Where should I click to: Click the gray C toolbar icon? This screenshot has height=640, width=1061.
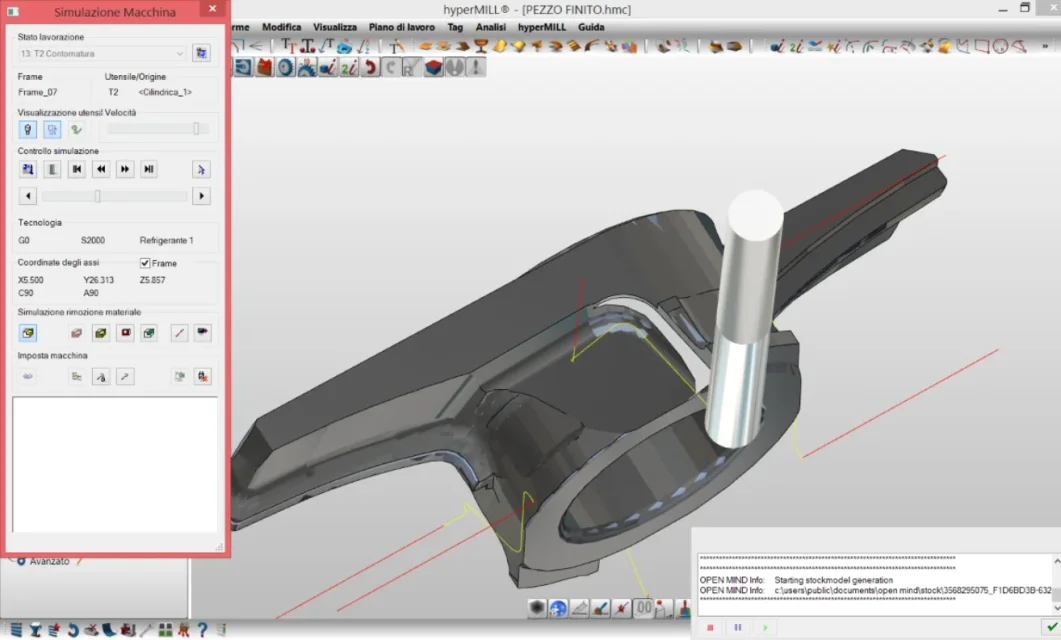(390, 67)
